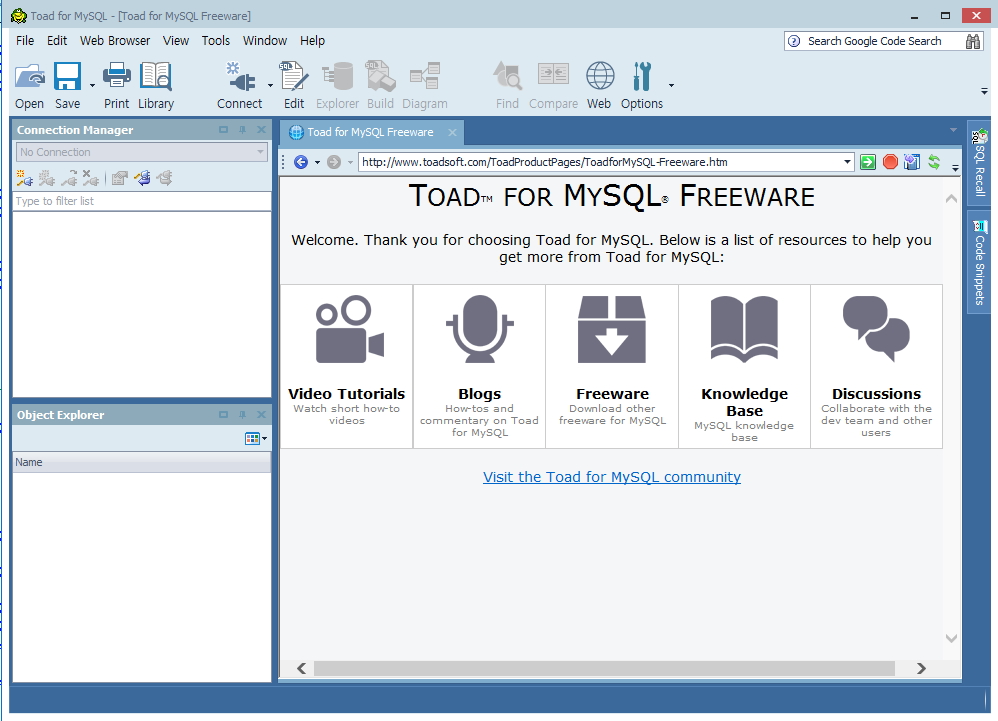Open the Diagram toolbar icon
Viewport: 998px width, 721px height.
(x=425, y=77)
